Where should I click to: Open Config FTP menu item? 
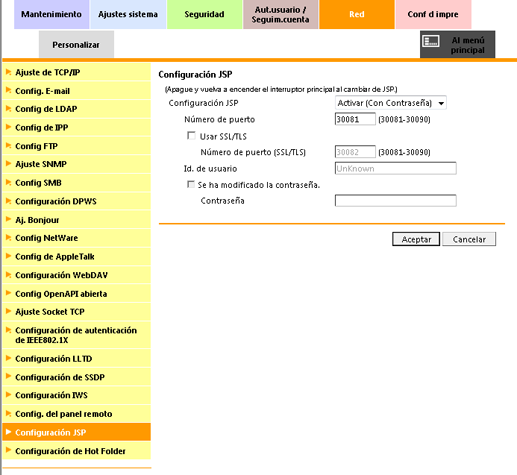click(76, 146)
